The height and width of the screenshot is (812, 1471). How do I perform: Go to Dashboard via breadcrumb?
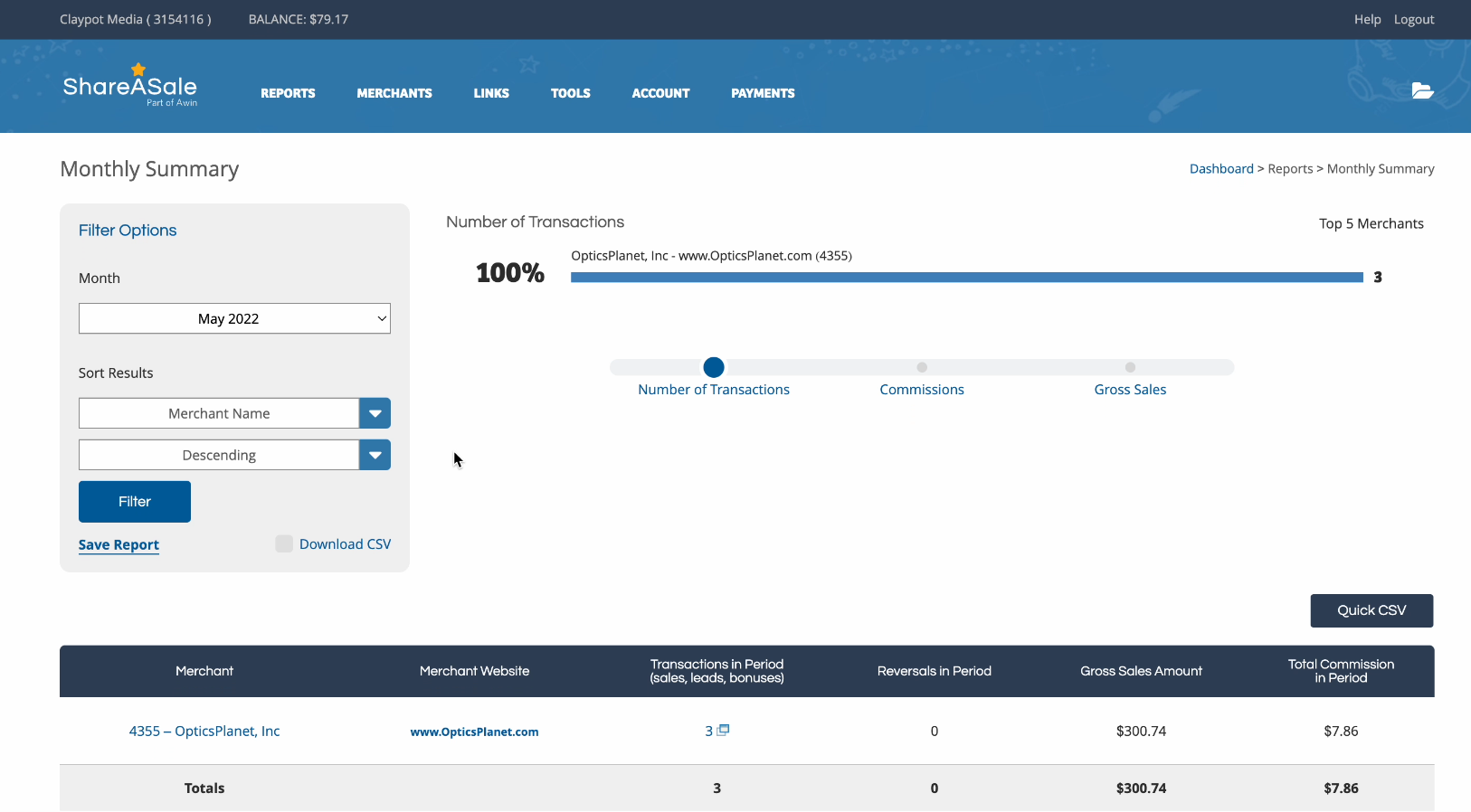pos(1221,169)
